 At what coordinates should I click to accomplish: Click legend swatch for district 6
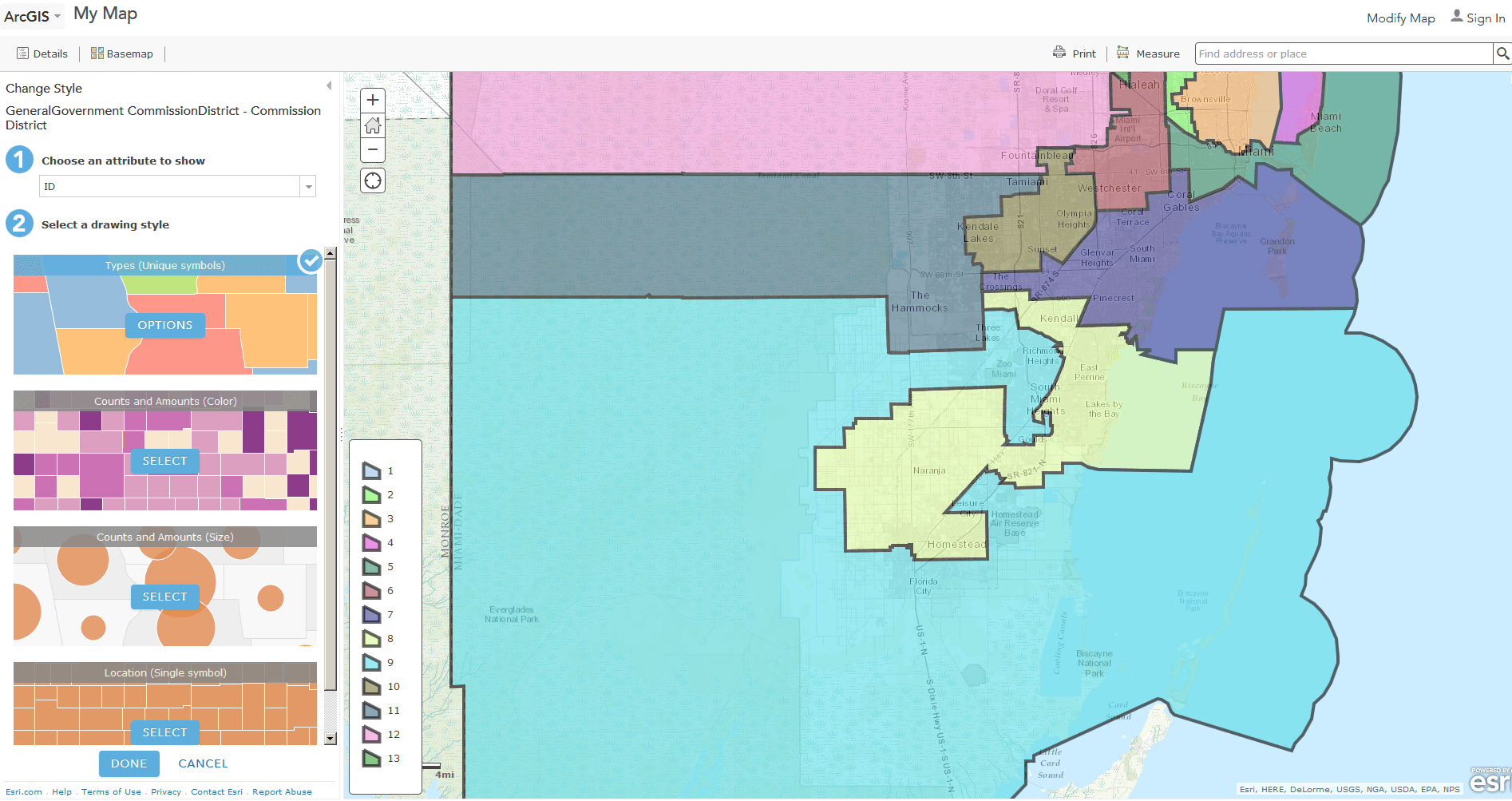pos(371,590)
